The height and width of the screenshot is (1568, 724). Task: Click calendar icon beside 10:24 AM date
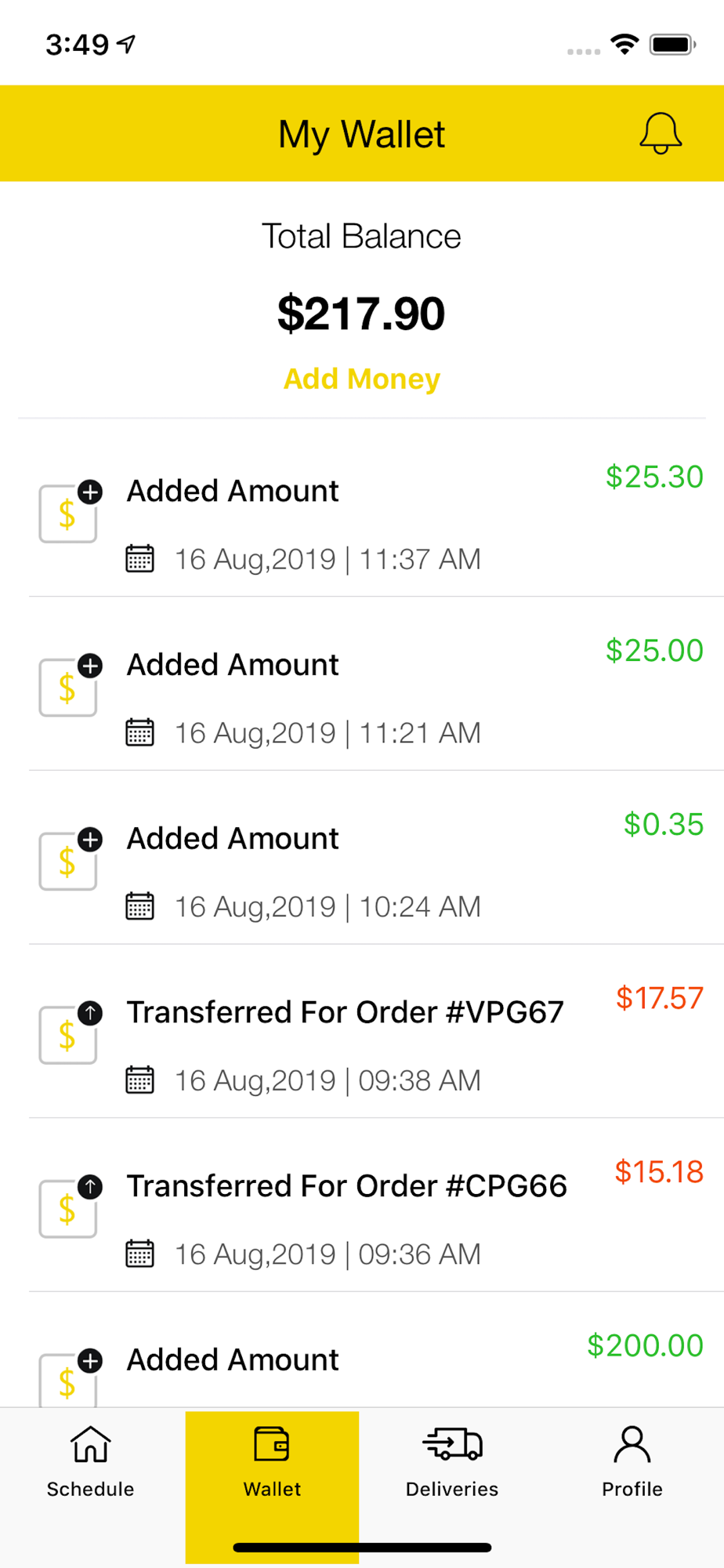tap(140, 906)
